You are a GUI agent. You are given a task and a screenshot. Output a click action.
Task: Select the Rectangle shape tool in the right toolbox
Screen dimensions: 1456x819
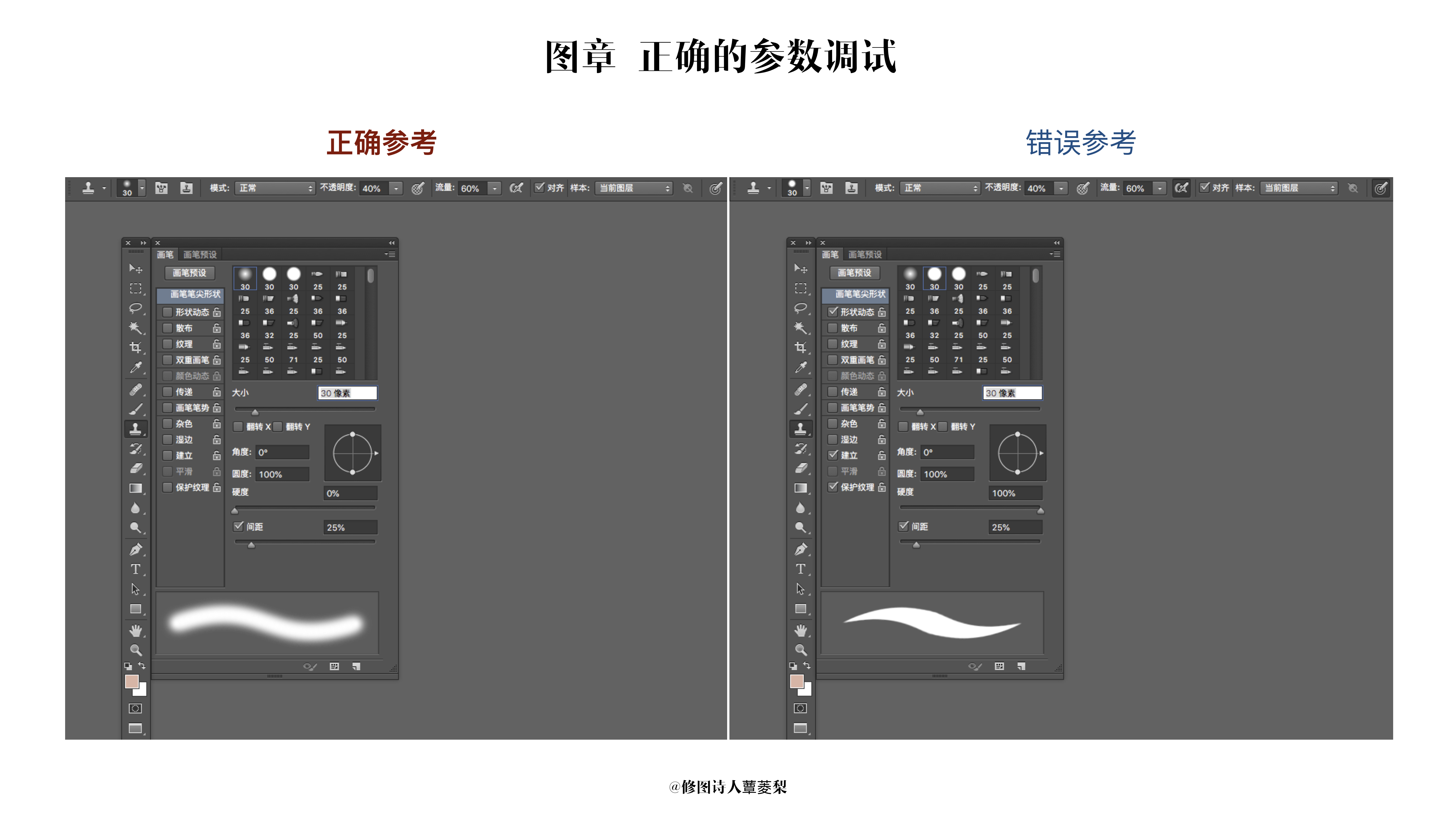pyautogui.click(x=800, y=609)
